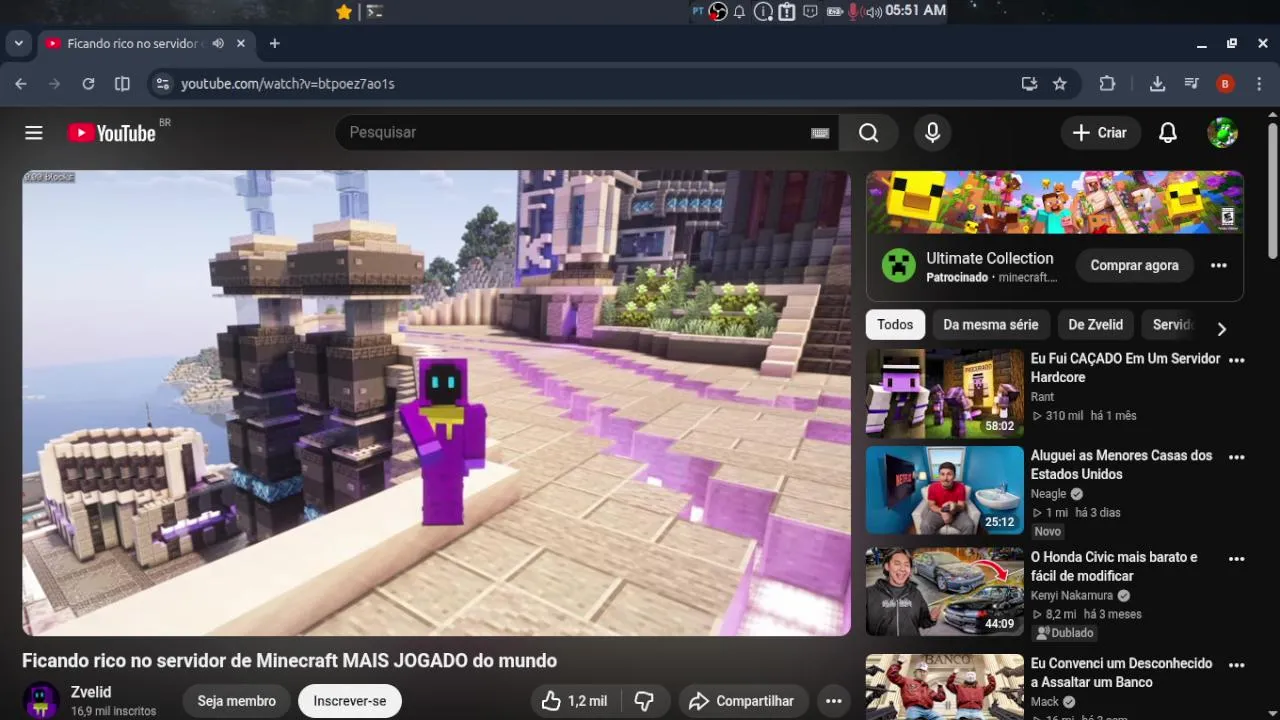
Task: Select the Todos filter chip
Action: pyautogui.click(x=895, y=325)
